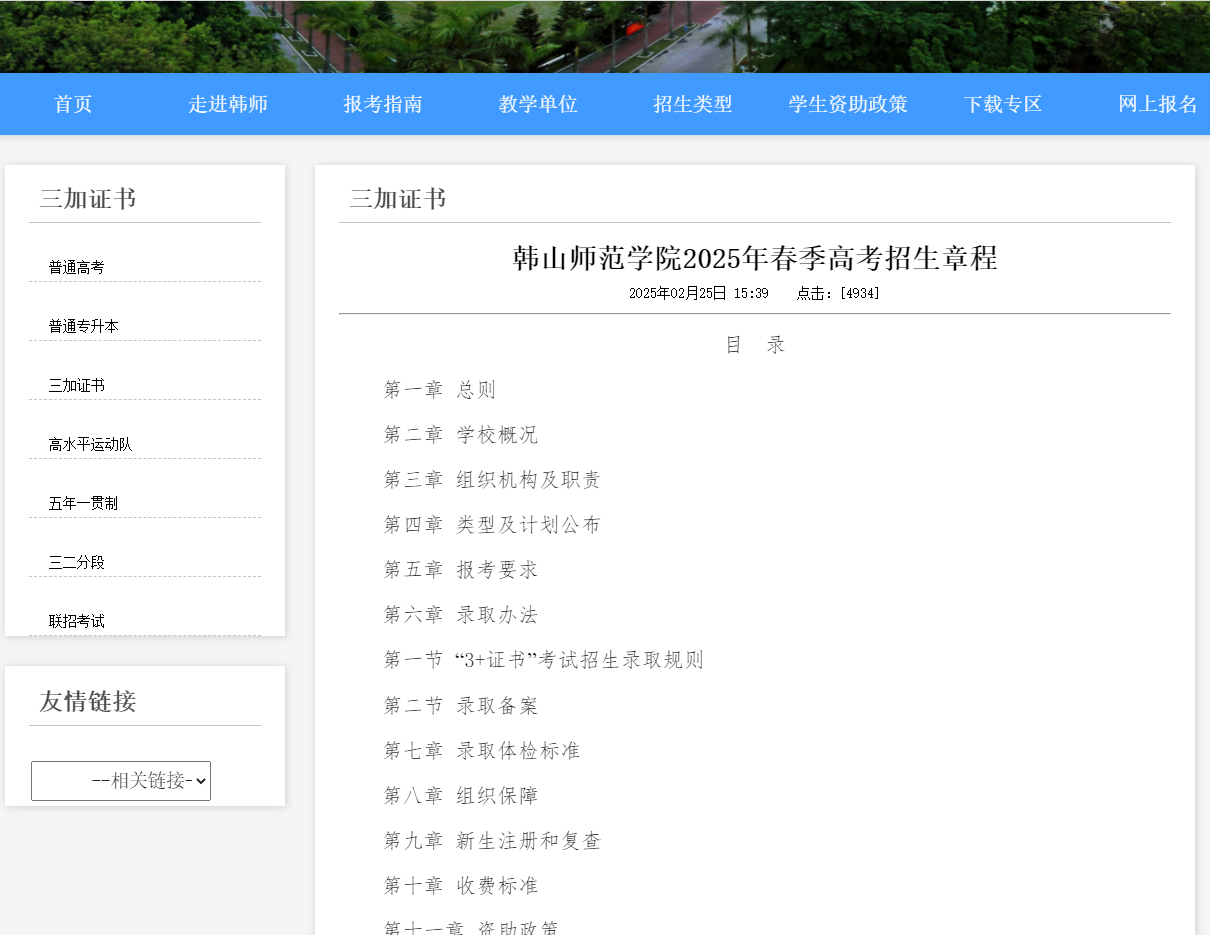The width and height of the screenshot is (1210, 935).
Task: Open the 走进韩师 navigation menu item
Action: (229, 103)
